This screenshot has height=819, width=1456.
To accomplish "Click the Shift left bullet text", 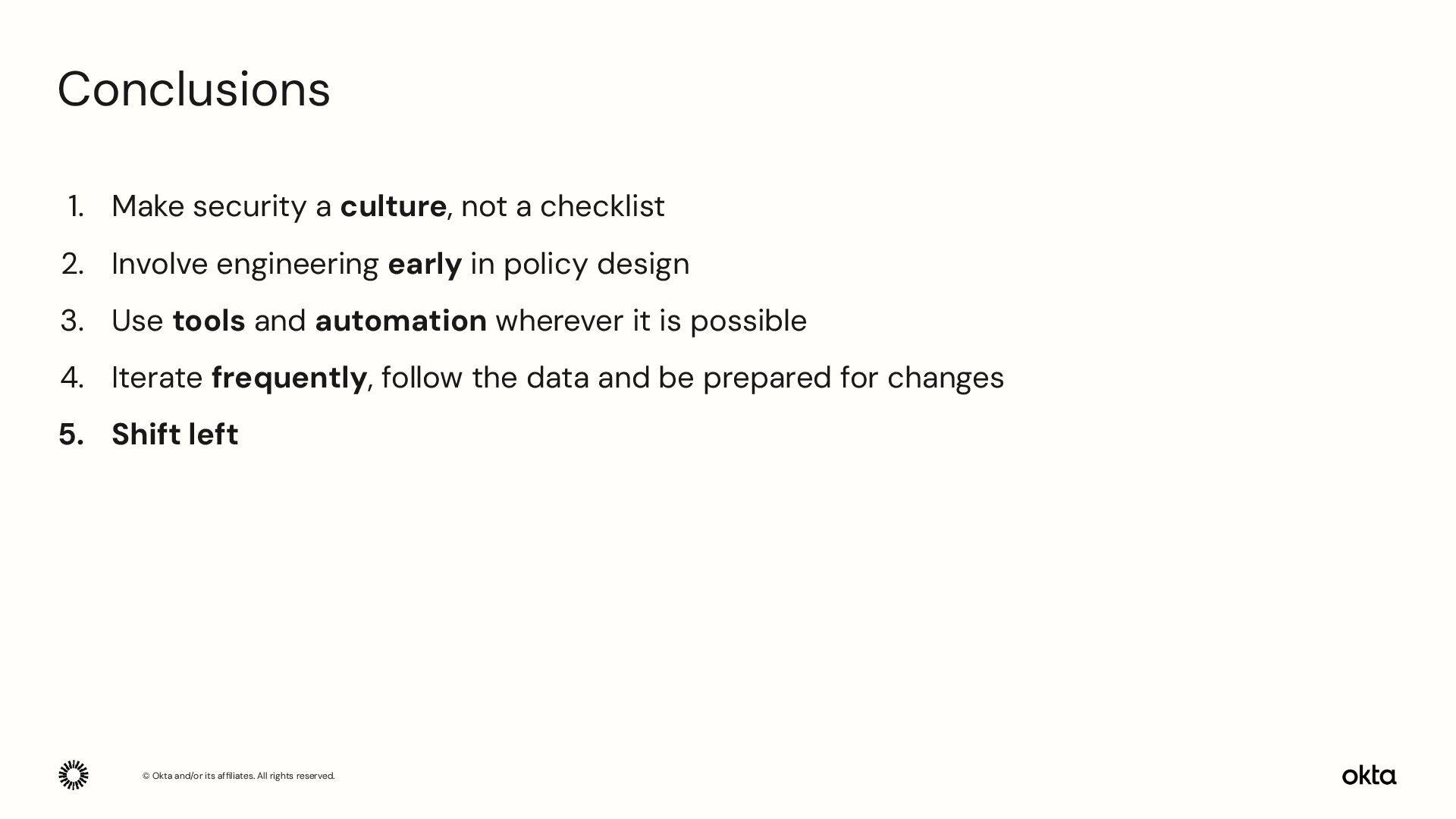I will (x=175, y=435).
